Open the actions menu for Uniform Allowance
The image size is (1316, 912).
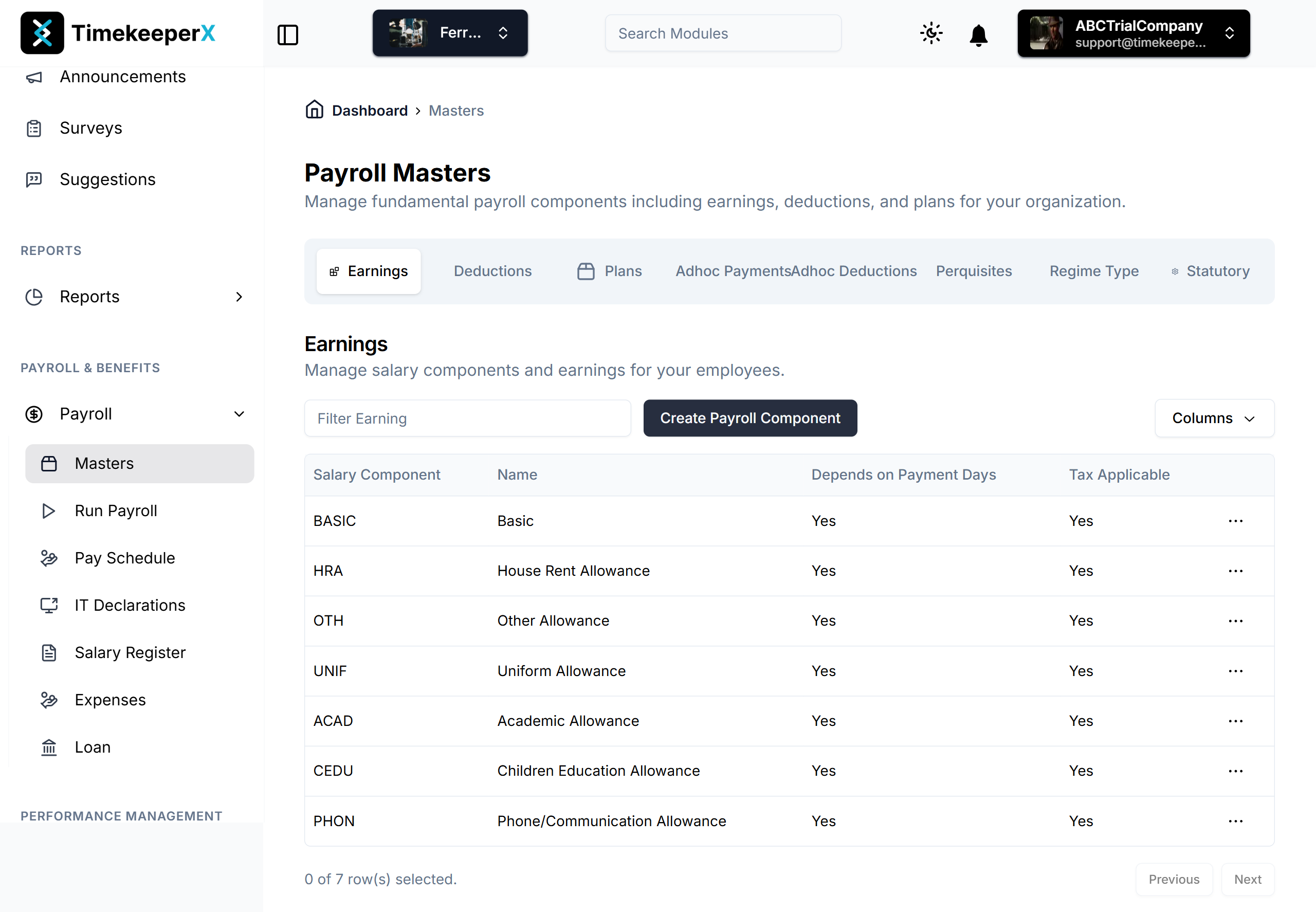(1235, 671)
